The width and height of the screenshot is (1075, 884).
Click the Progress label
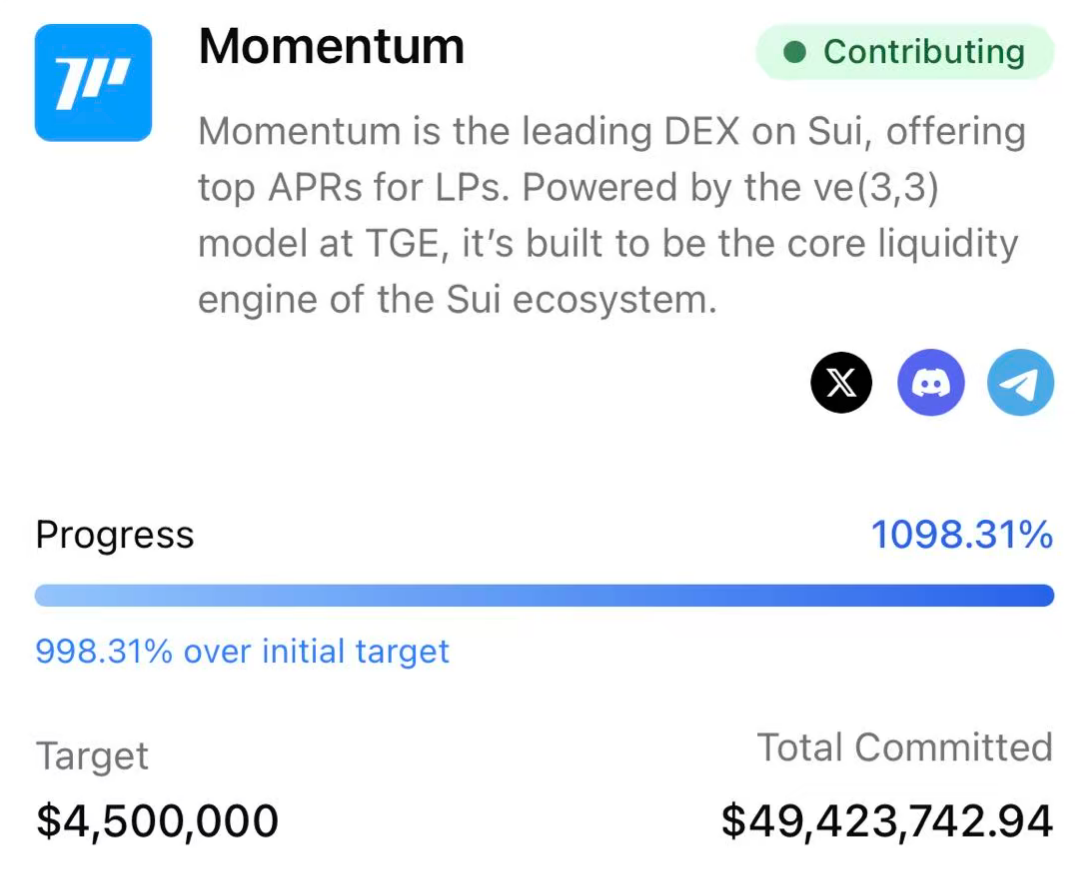115,536
